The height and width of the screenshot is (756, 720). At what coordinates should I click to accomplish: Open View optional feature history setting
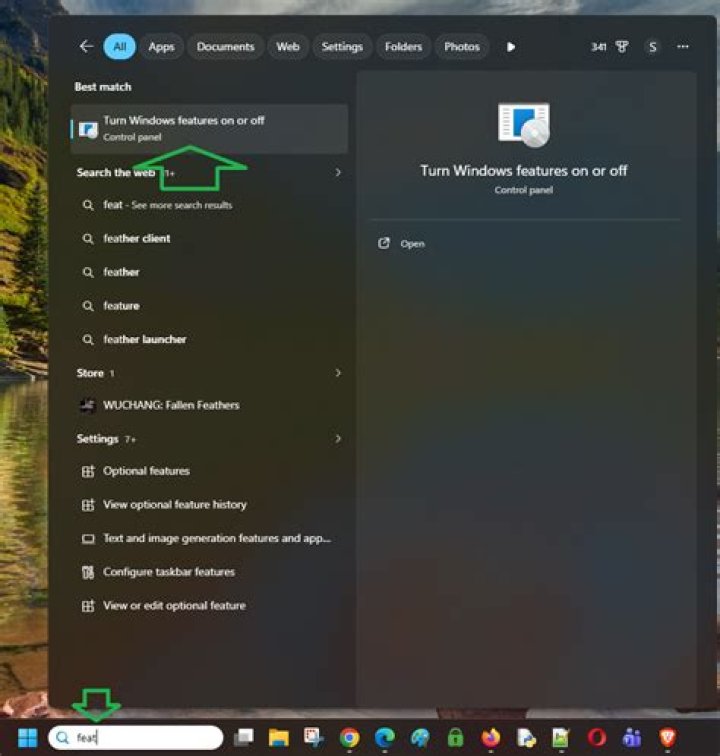(x=209, y=505)
